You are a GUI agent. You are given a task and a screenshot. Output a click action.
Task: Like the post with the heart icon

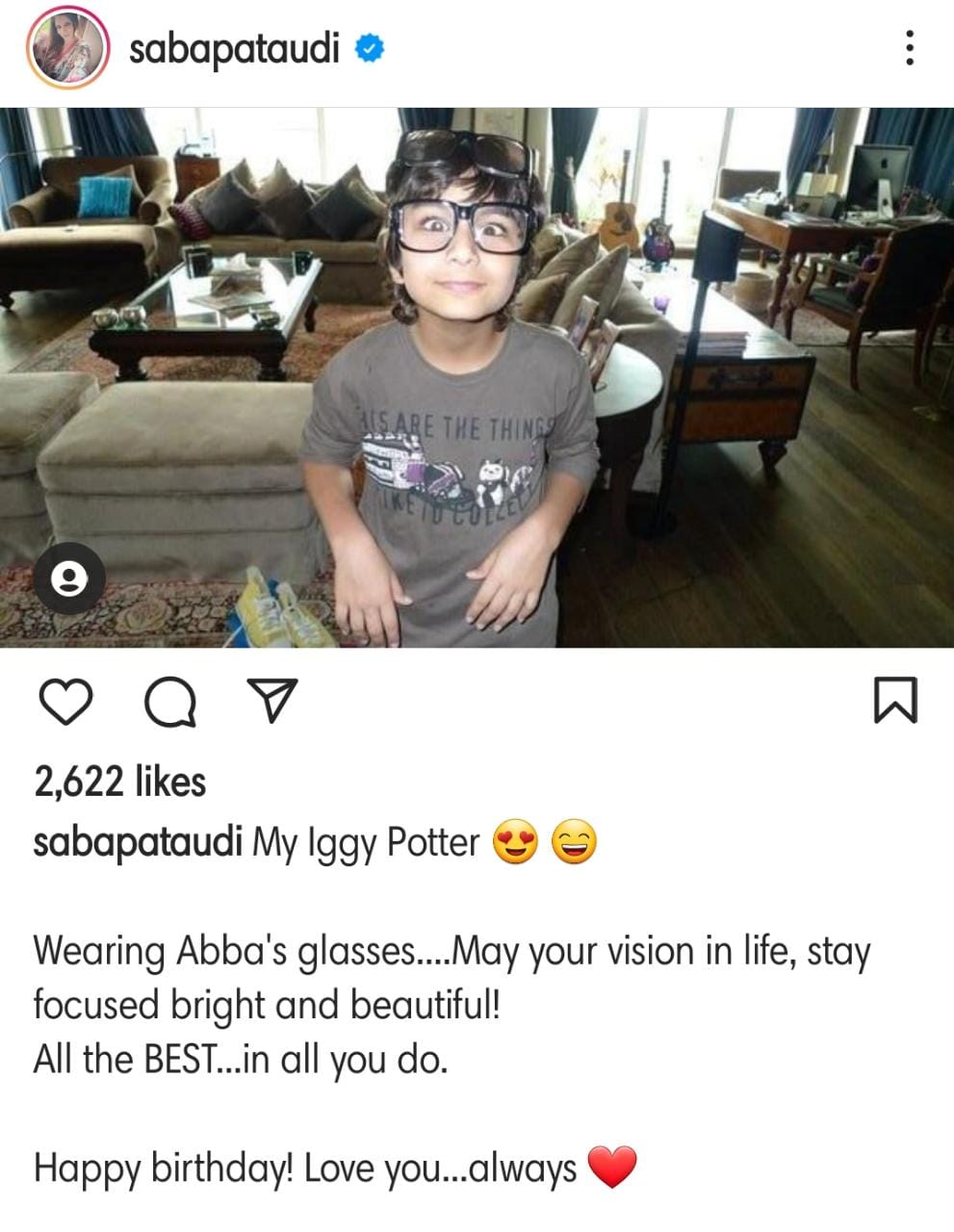tap(65, 701)
